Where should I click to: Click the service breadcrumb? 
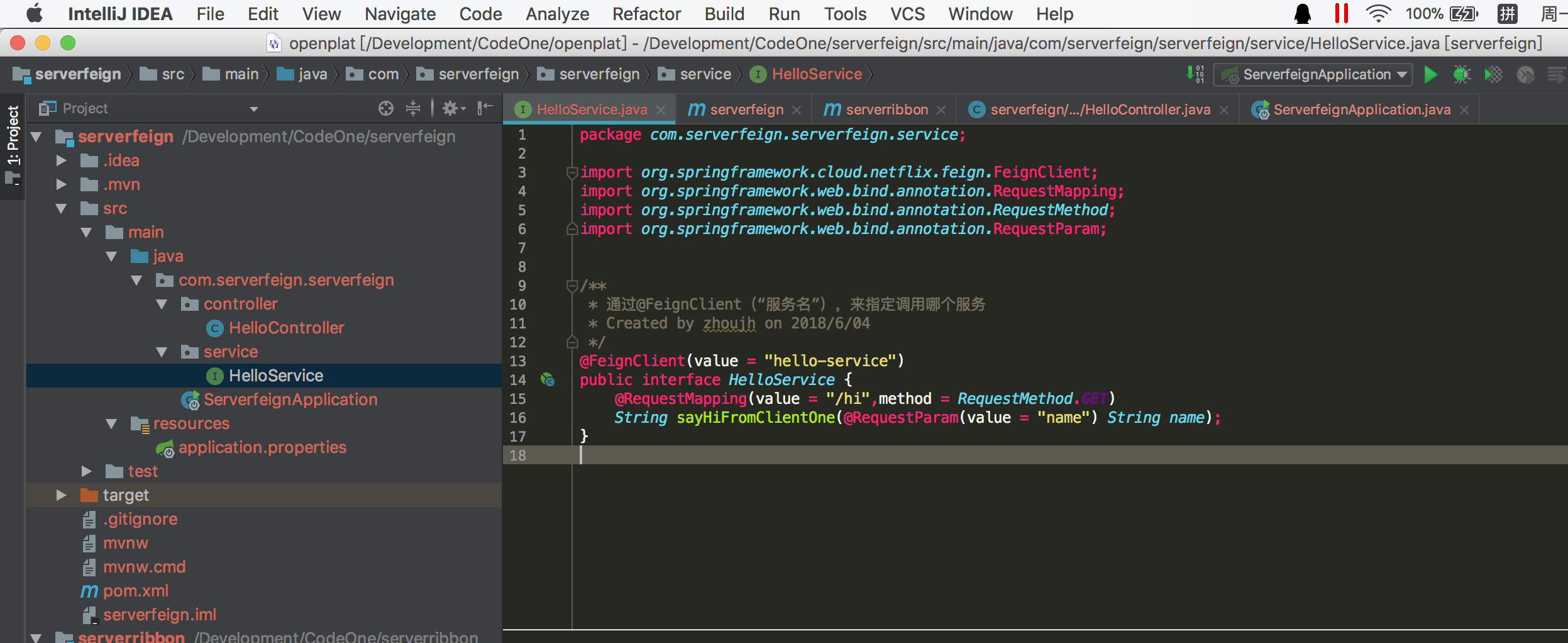click(694, 74)
